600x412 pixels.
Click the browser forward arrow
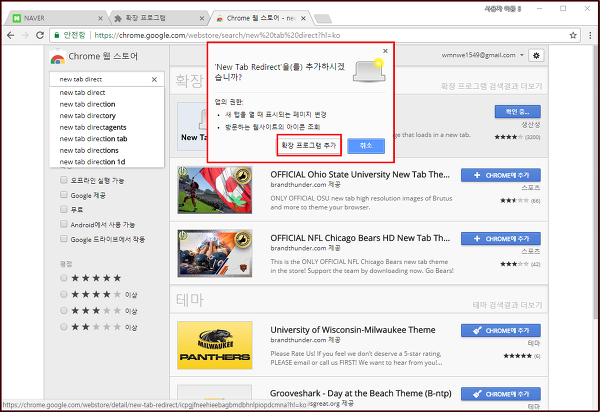click(x=25, y=35)
